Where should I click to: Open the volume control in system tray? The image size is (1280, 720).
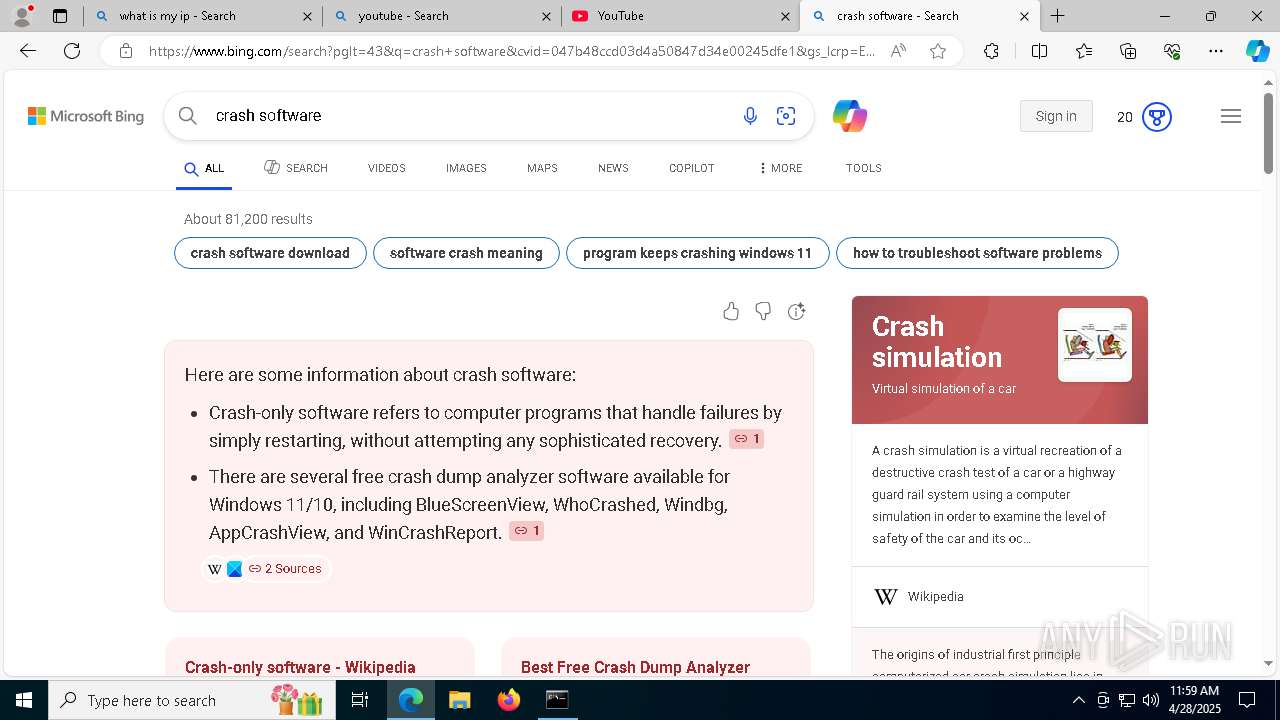(x=1150, y=700)
